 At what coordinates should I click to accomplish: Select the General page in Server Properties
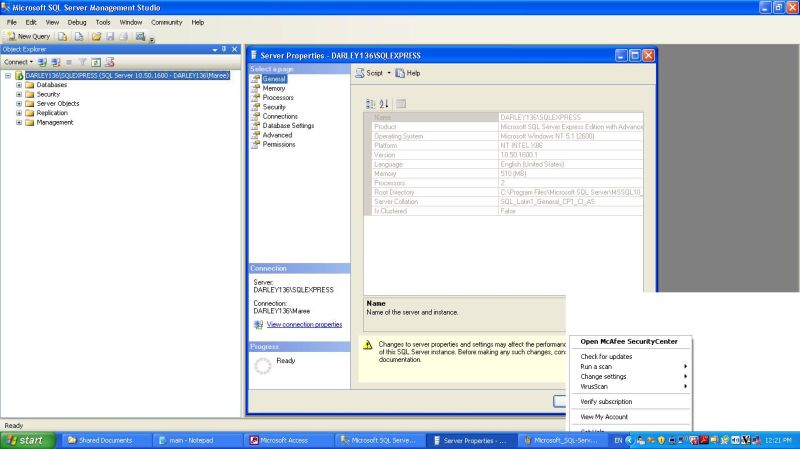point(274,79)
